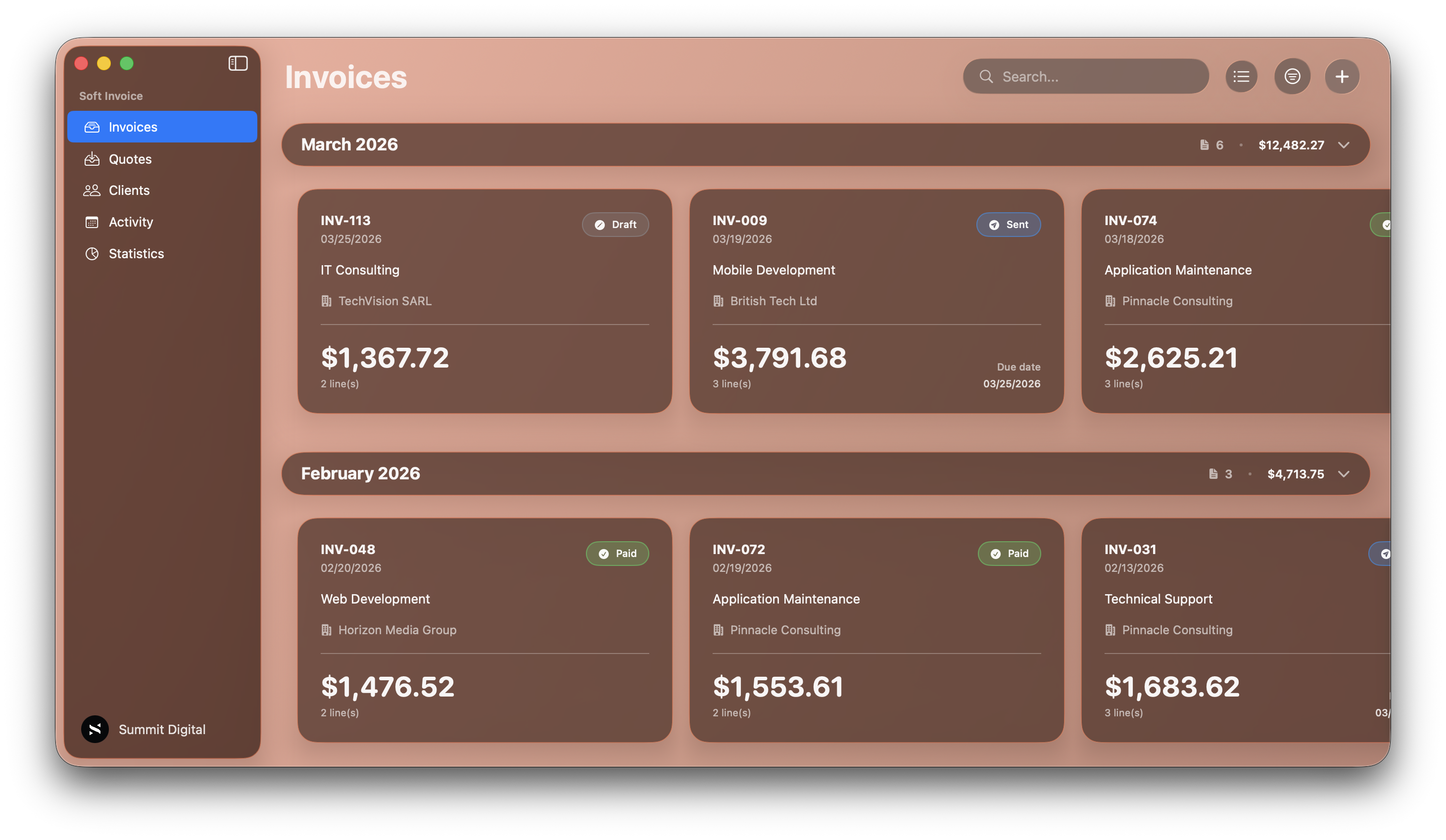Viewport: 1446px width, 840px height.
Task: Click the Statistics pie chart icon
Action: click(x=92, y=254)
